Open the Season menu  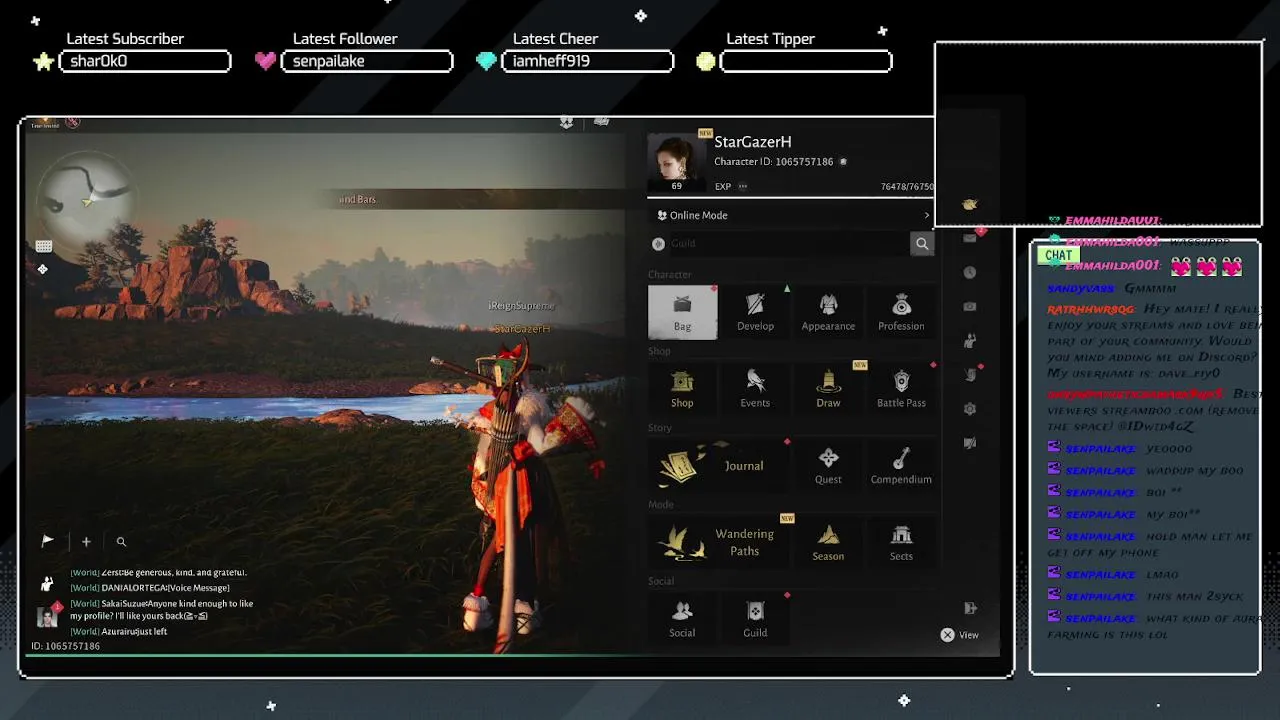828,542
